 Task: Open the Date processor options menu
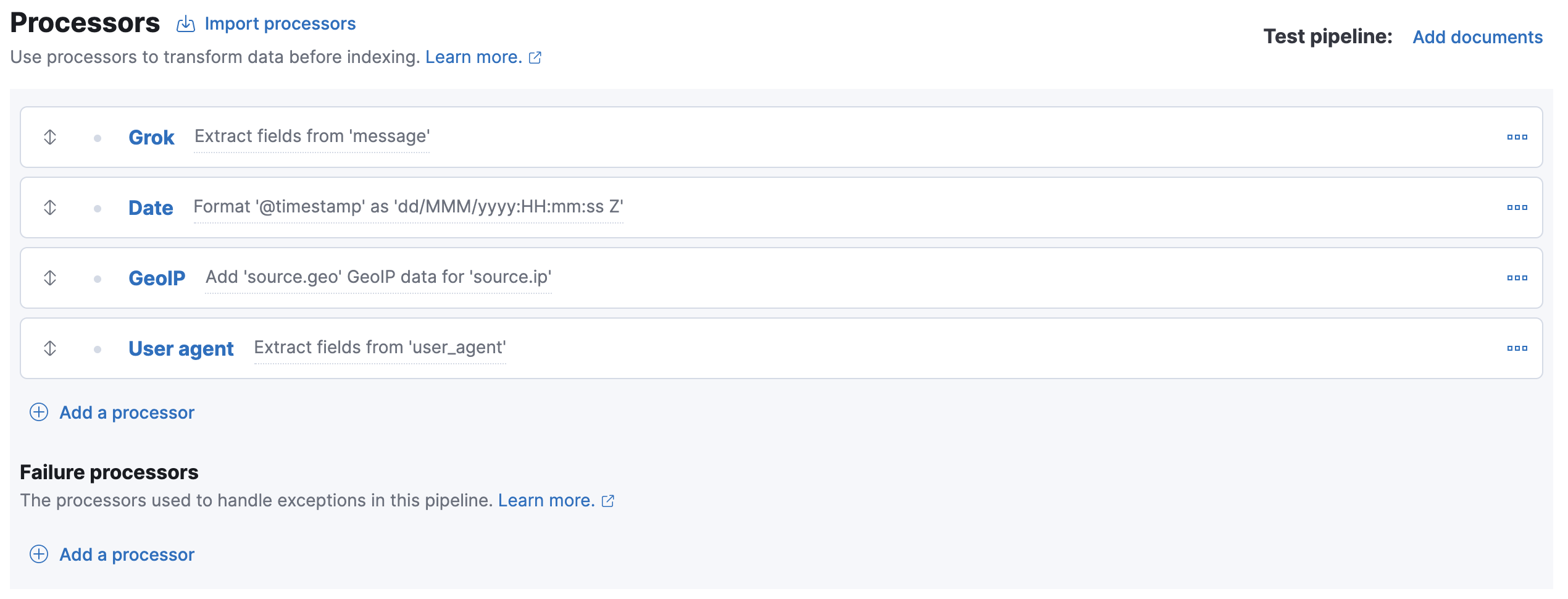pyautogui.click(x=1517, y=207)
